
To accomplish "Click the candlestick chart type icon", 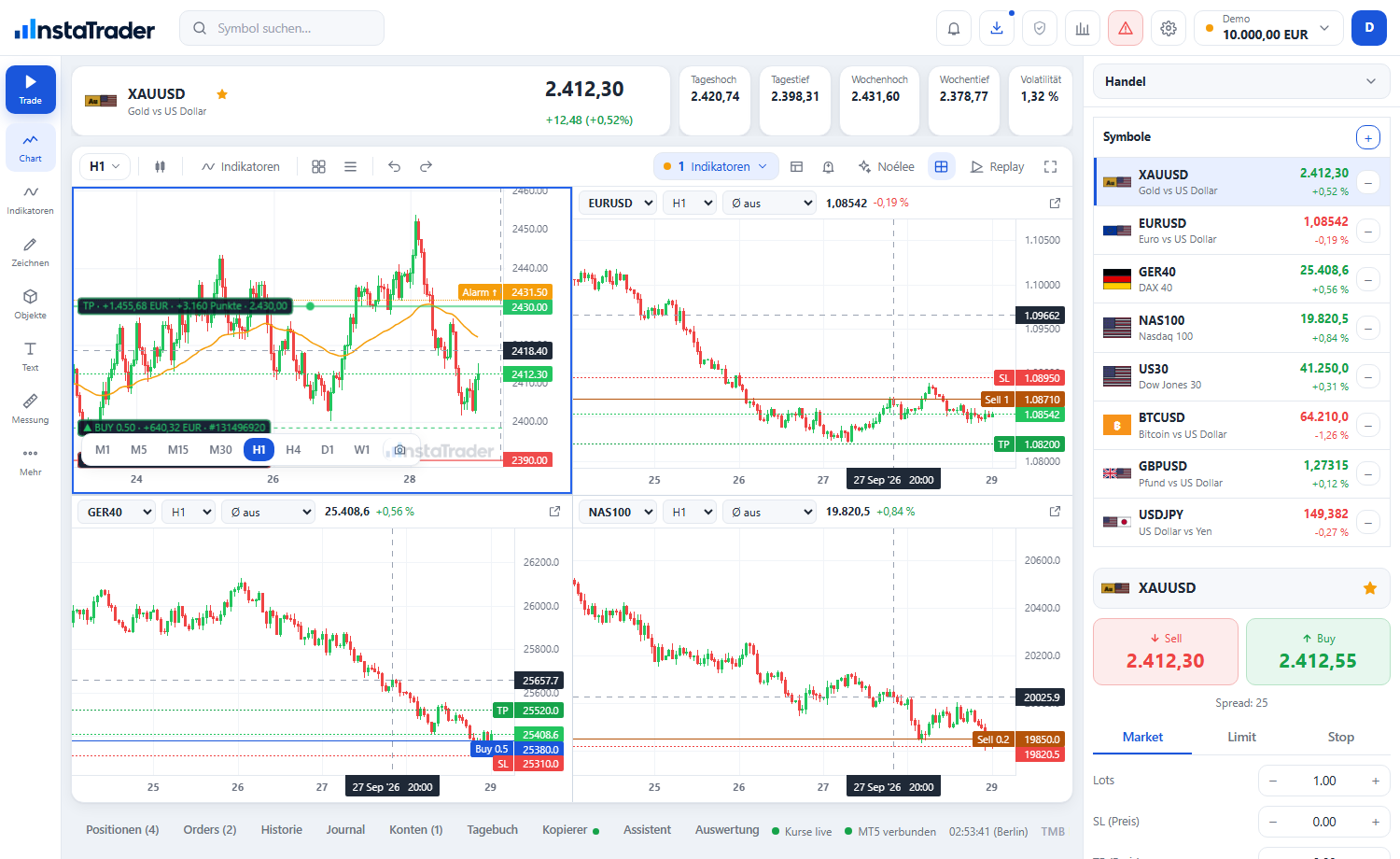I will pyautogui.click(x=161, y=166).
